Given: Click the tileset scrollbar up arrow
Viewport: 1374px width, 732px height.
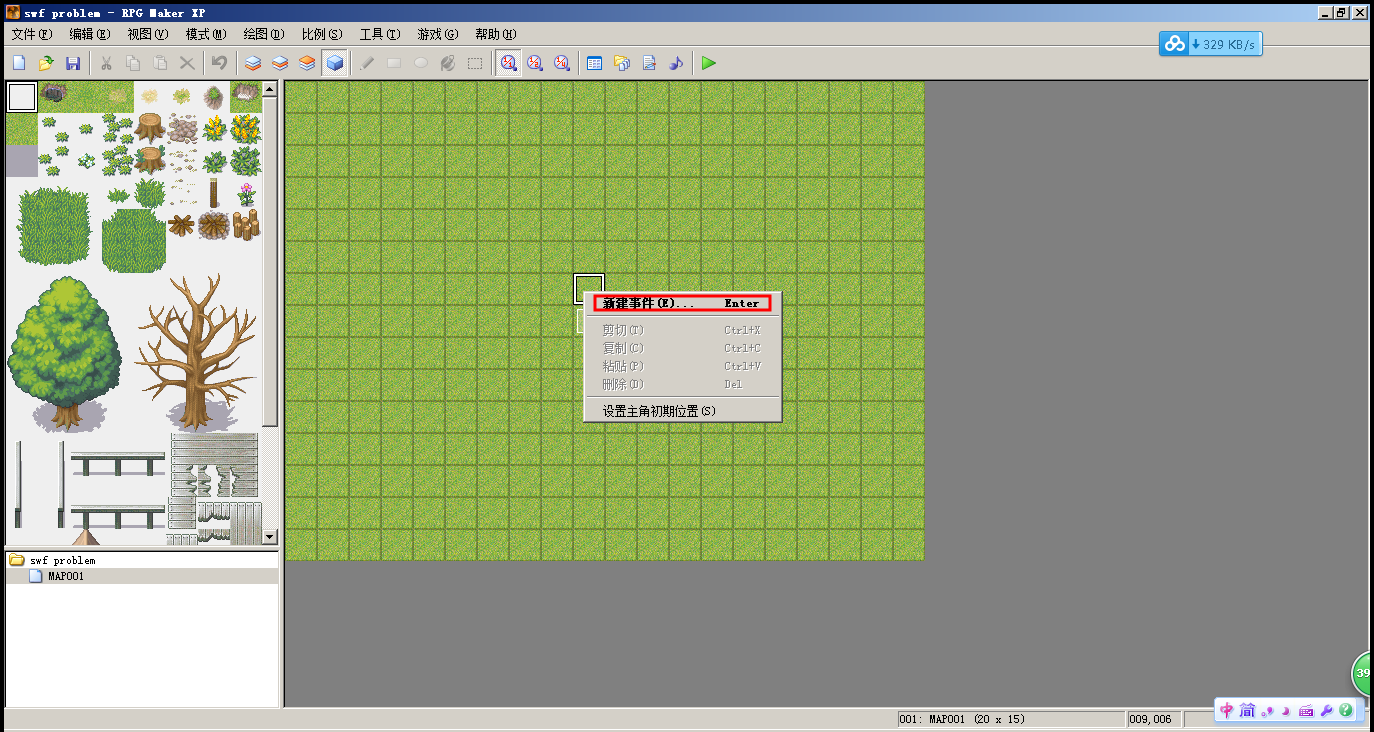Looking at the screenshot, I should point(269,90).
